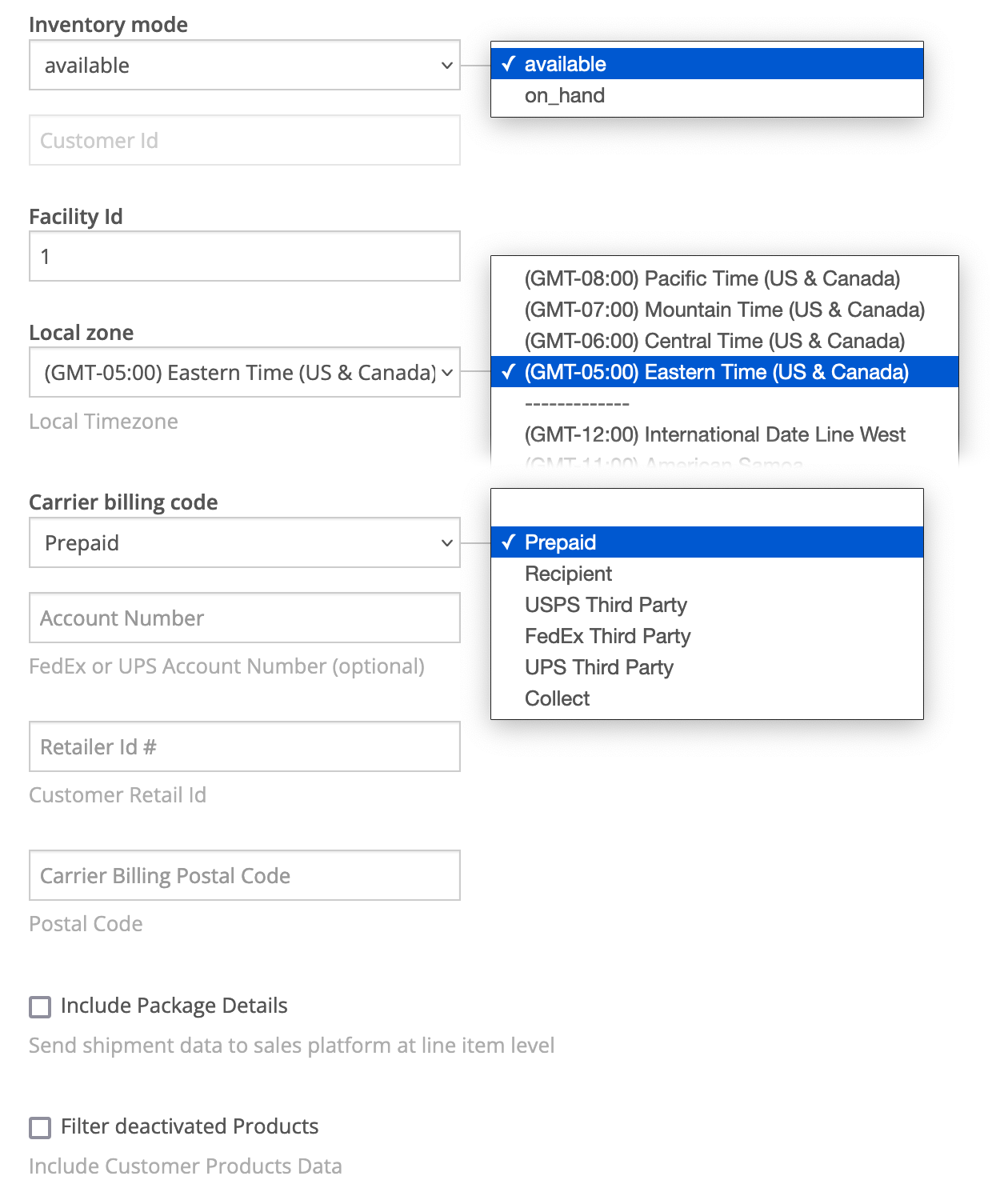Select Pacific Time (US & Canada)
Screen dimensions: 1008x1192
click(x=712, y=278)
